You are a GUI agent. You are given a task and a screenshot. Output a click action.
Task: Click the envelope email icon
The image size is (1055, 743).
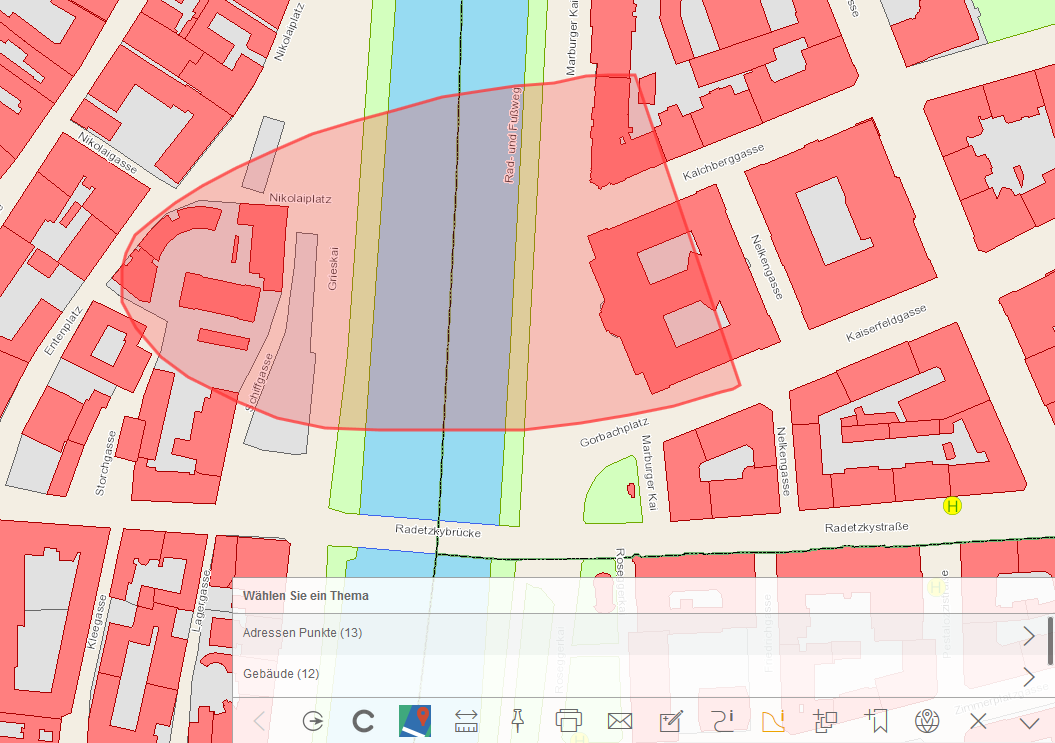620,721
